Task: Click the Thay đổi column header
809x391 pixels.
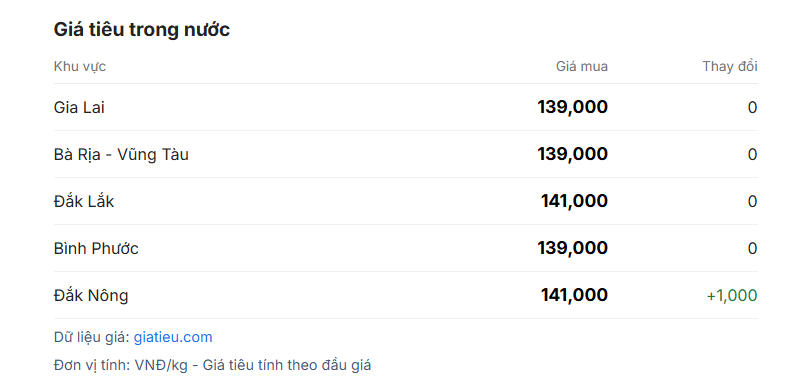Action: pos(730,67)
